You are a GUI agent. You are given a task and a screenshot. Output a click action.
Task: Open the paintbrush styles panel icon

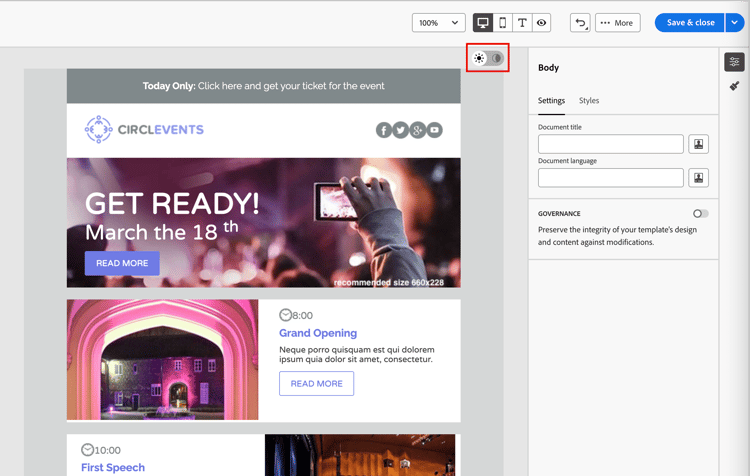(734, 87)
